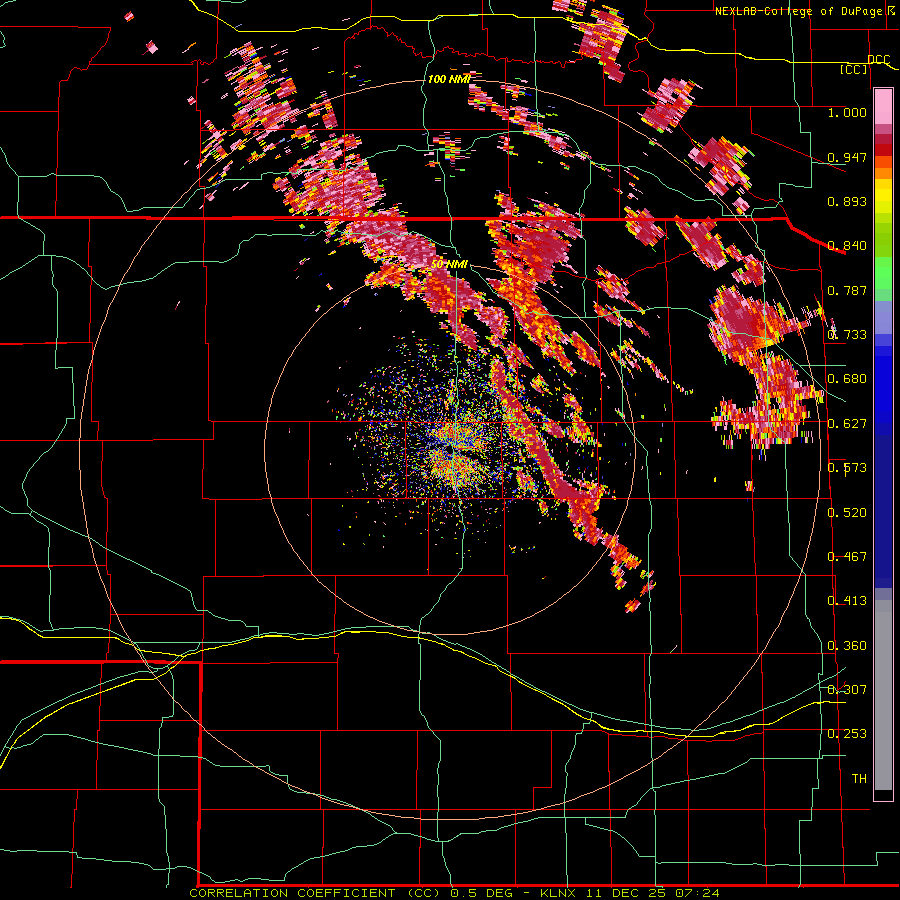Select the 0.787 color scale value
Viewport: 900px width, 900px height.
click(x=847, y=290)
